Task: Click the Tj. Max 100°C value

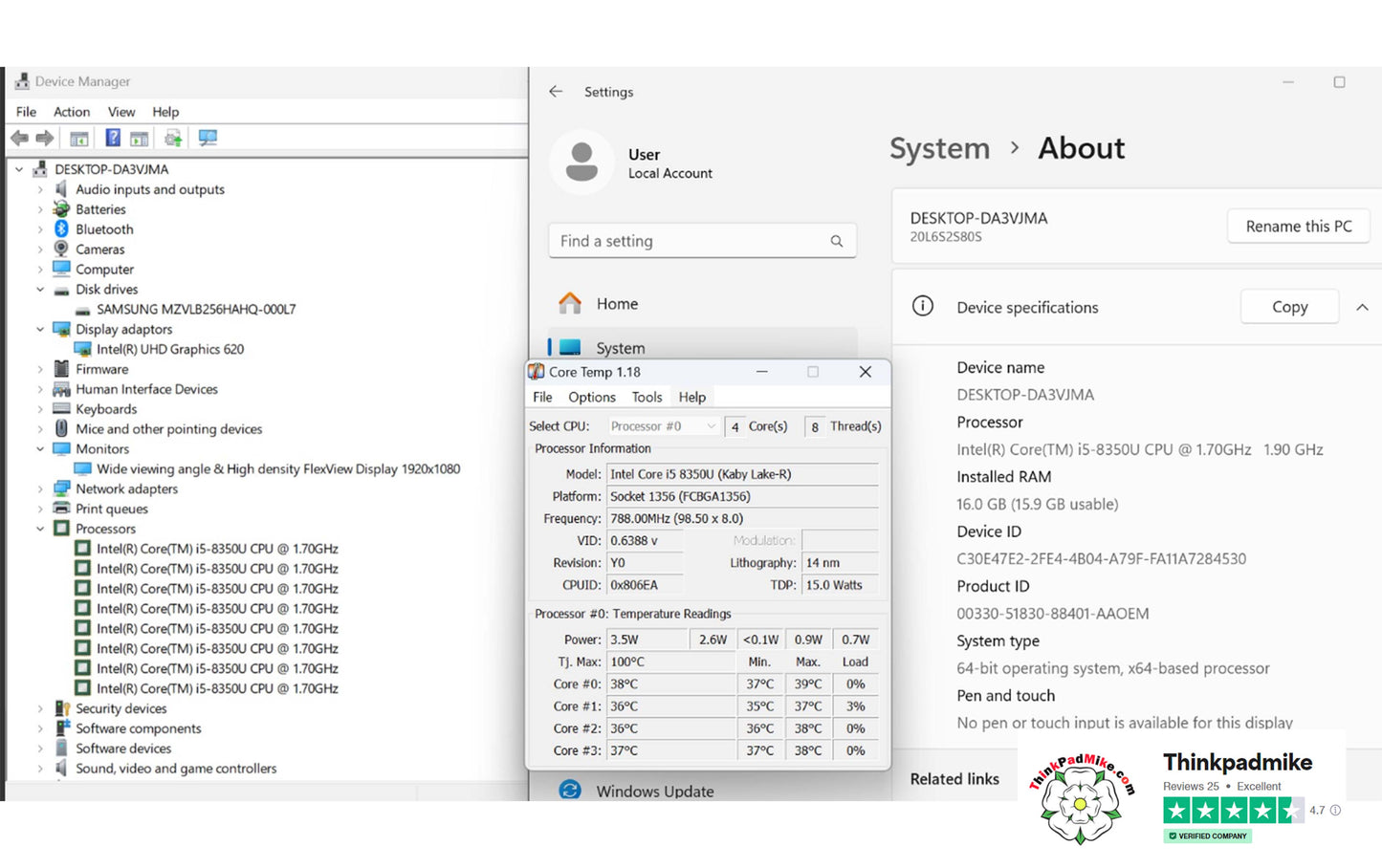Action: [670, 662]
